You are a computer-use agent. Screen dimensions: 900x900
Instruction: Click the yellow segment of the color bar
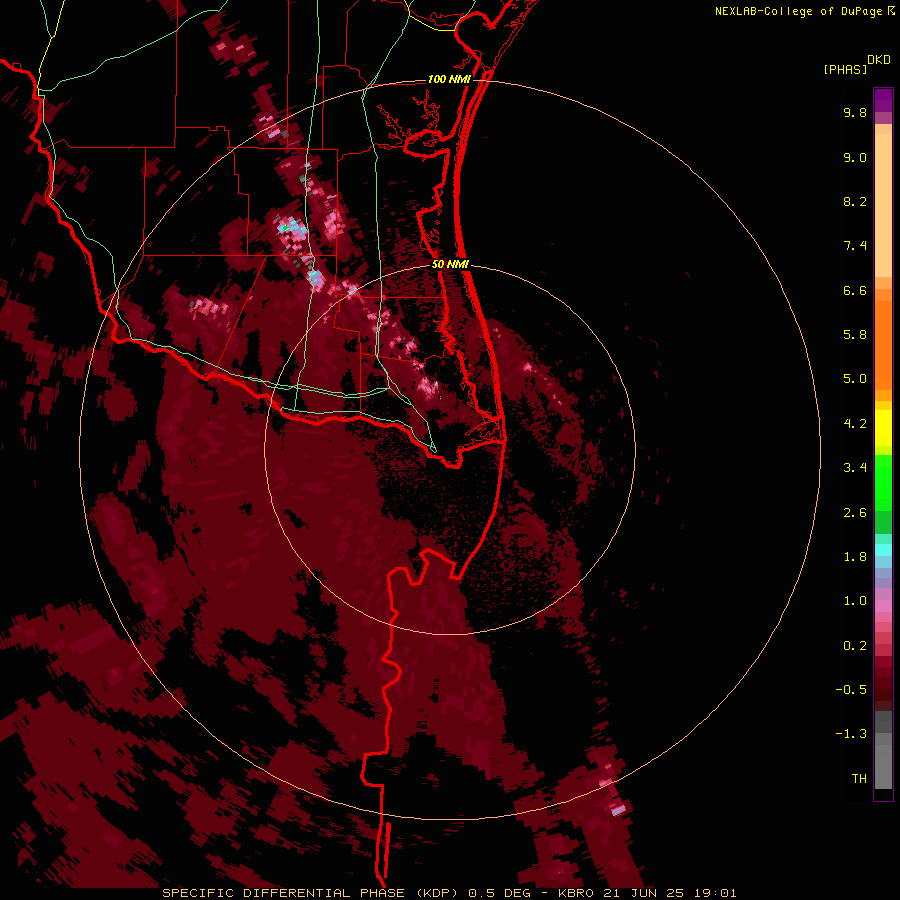coord(883,428)
